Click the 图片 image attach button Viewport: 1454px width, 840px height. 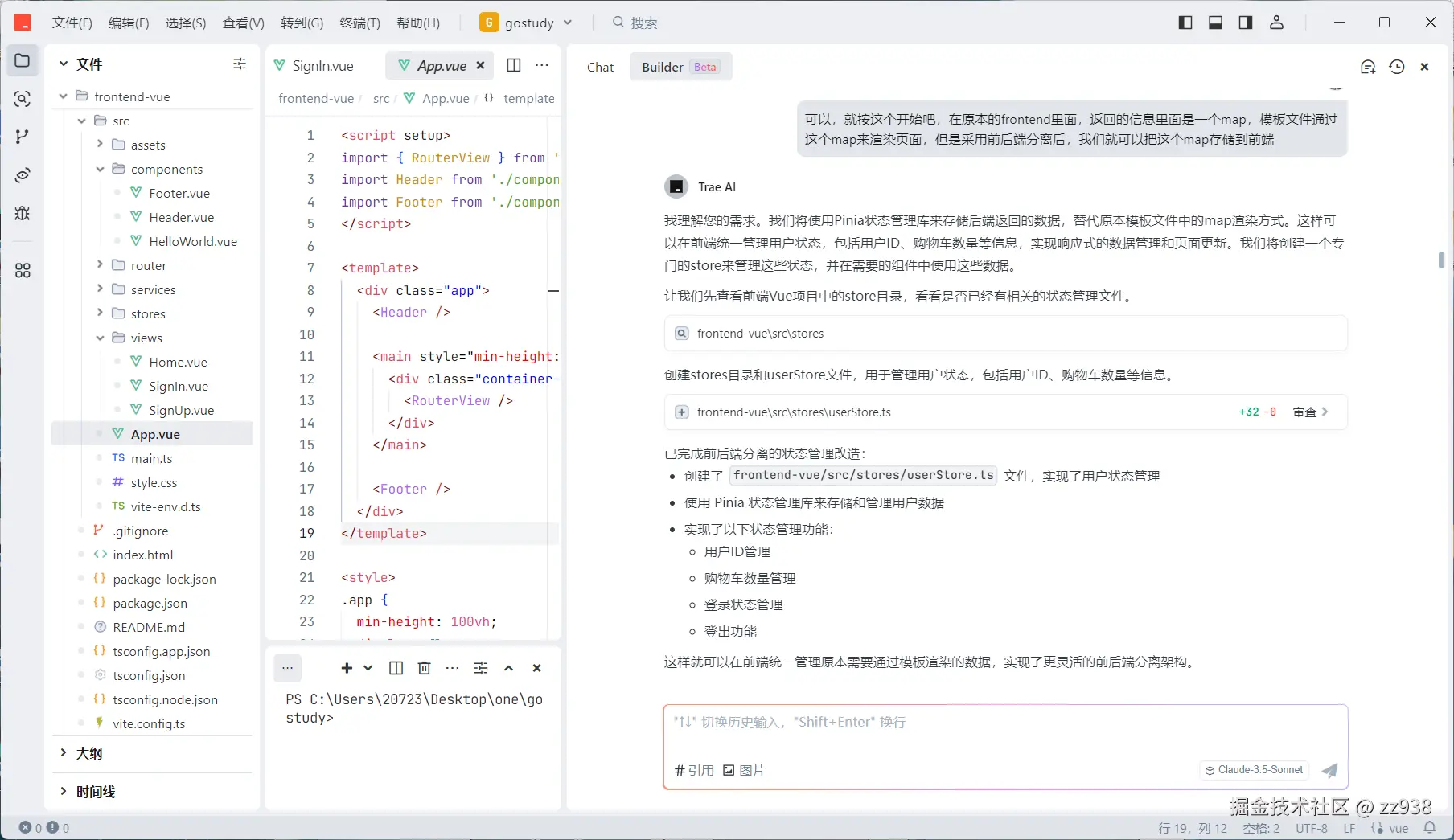744,770
